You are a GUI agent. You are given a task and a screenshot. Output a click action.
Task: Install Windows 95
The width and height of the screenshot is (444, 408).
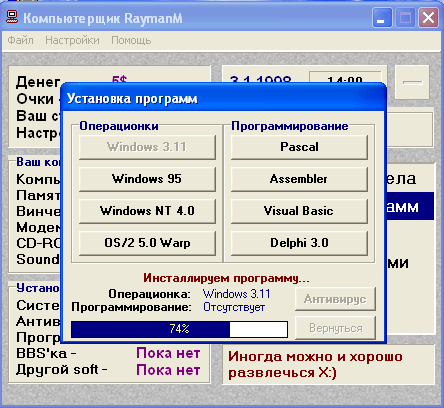click(147, 179)
